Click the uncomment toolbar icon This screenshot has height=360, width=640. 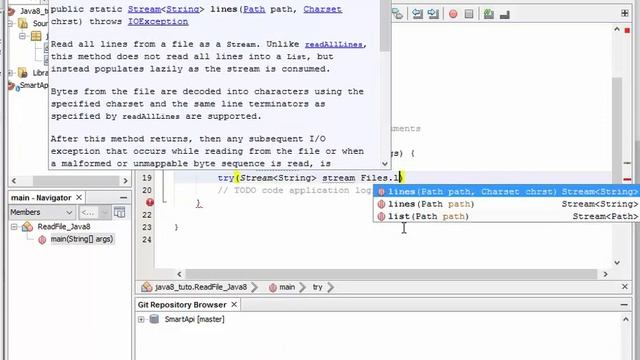505,15
